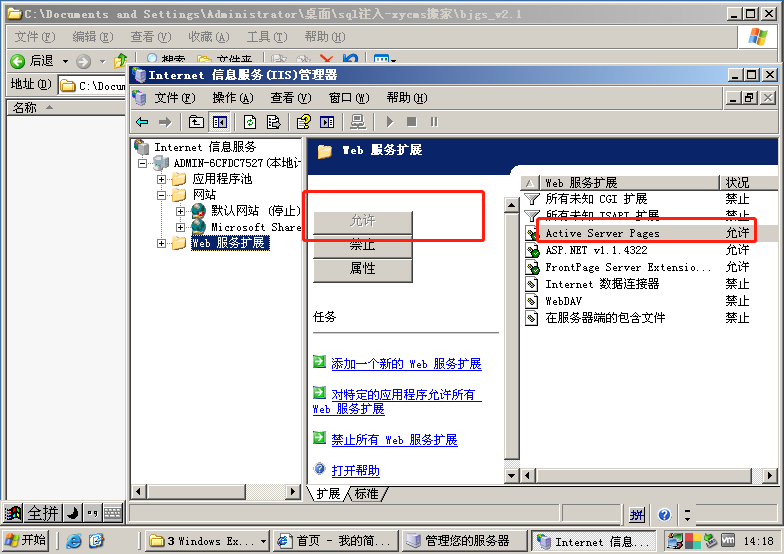Click the Forward arrow in IIS toolbar
This screenshot has width=784, height=554.
pos(164,122)
